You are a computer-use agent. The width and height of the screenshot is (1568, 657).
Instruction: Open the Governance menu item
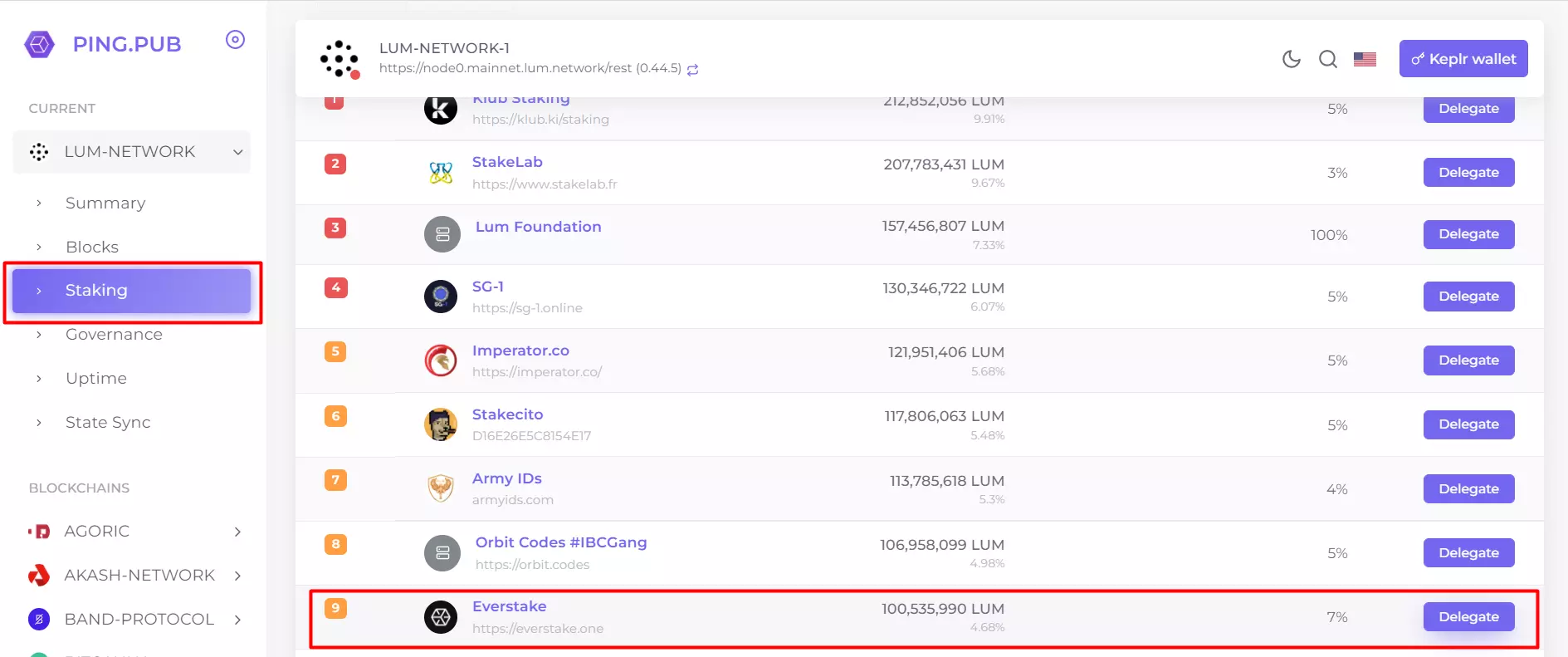(114, 334)
